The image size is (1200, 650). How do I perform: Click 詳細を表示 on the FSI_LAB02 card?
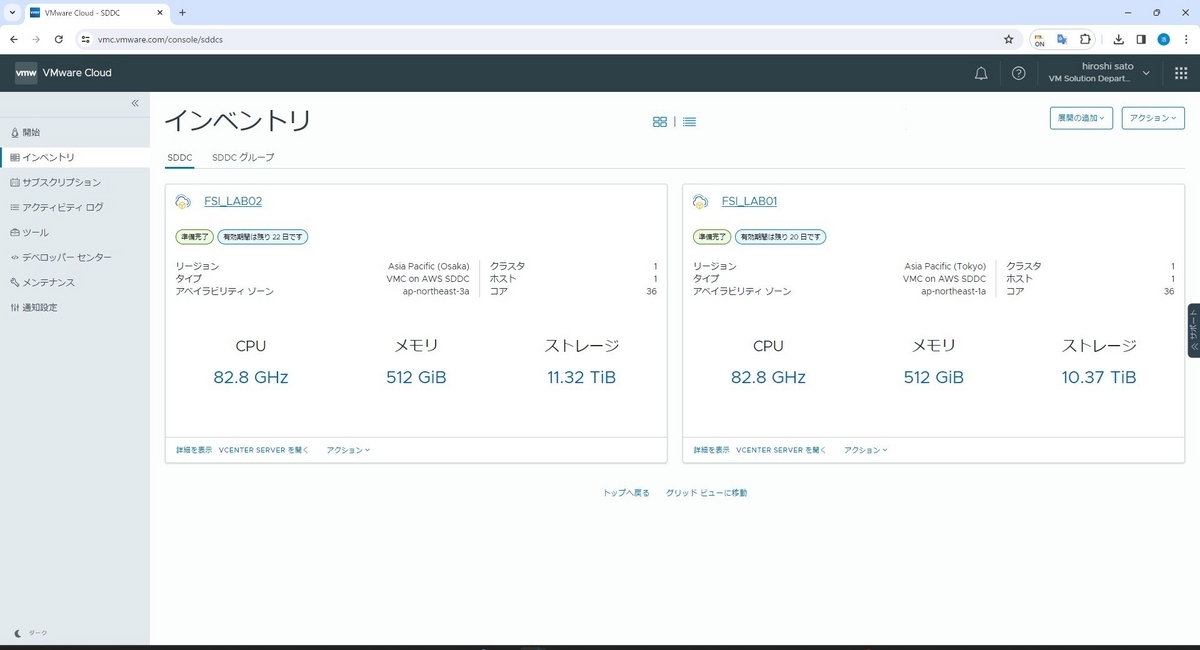coord(194,450)
